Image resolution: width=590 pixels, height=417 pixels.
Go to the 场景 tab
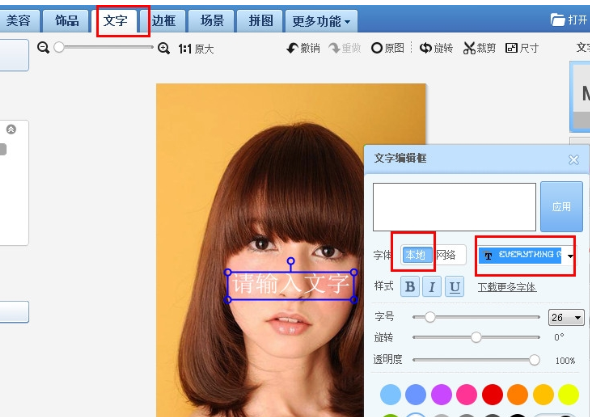(212, 21)
